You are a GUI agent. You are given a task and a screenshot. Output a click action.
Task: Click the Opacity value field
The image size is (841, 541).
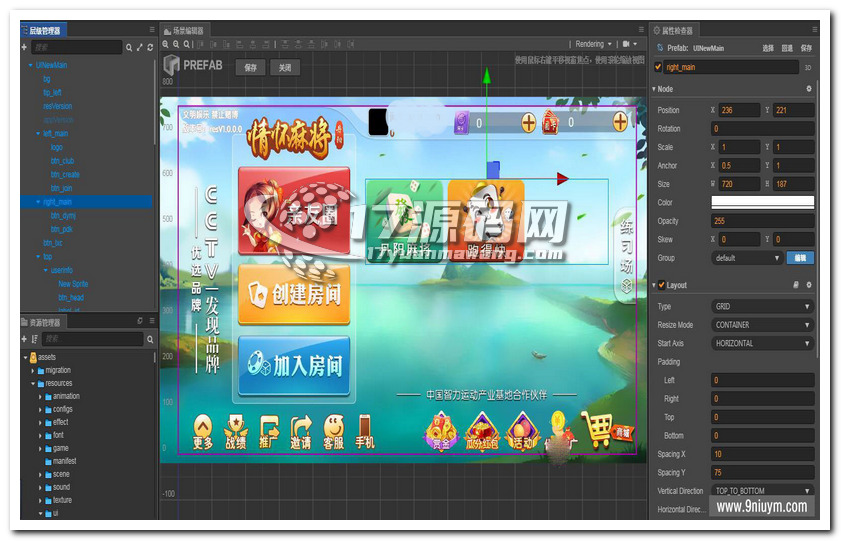pos(763,221)
